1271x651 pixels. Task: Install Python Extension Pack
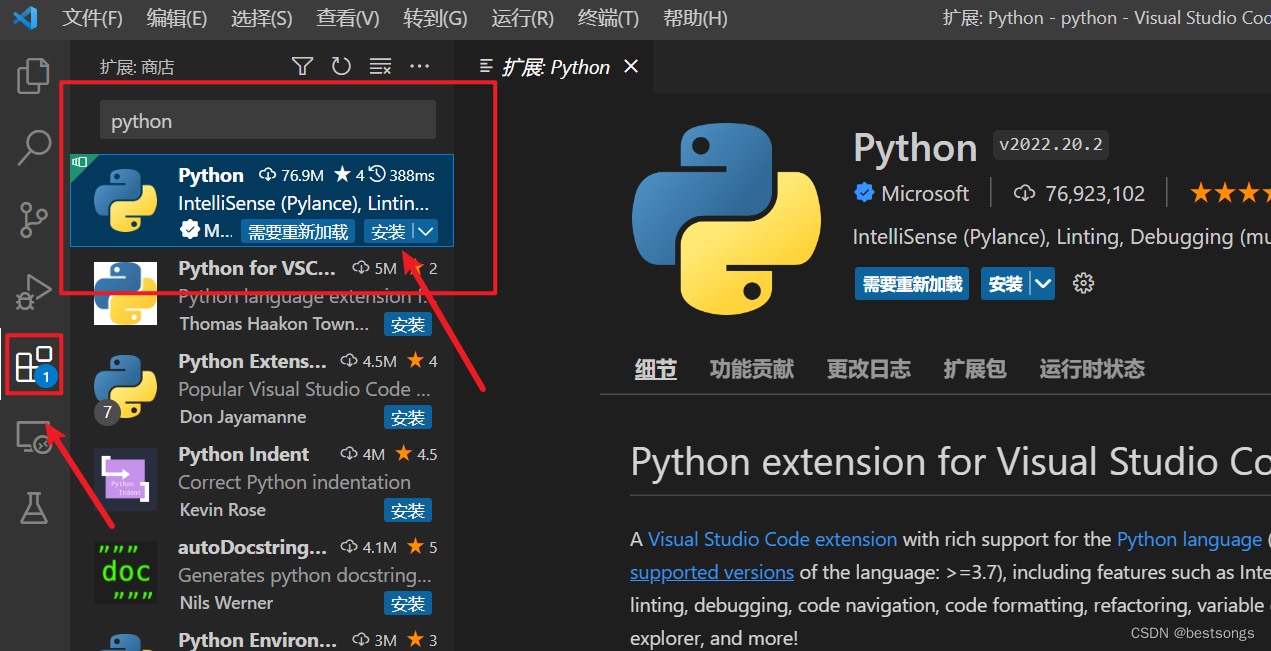(408, 418)
